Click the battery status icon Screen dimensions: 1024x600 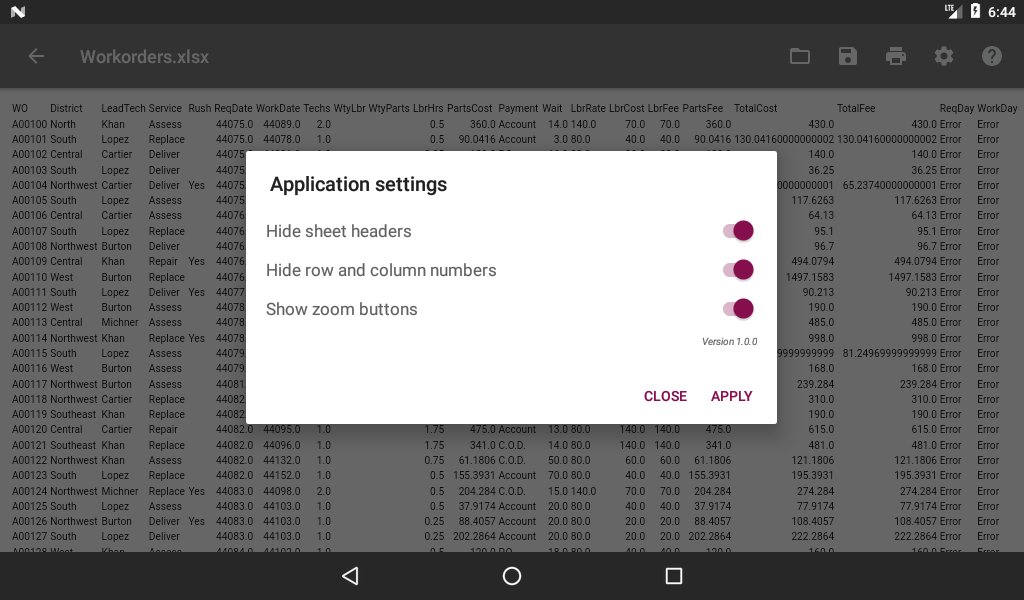[x=975, y=11]
